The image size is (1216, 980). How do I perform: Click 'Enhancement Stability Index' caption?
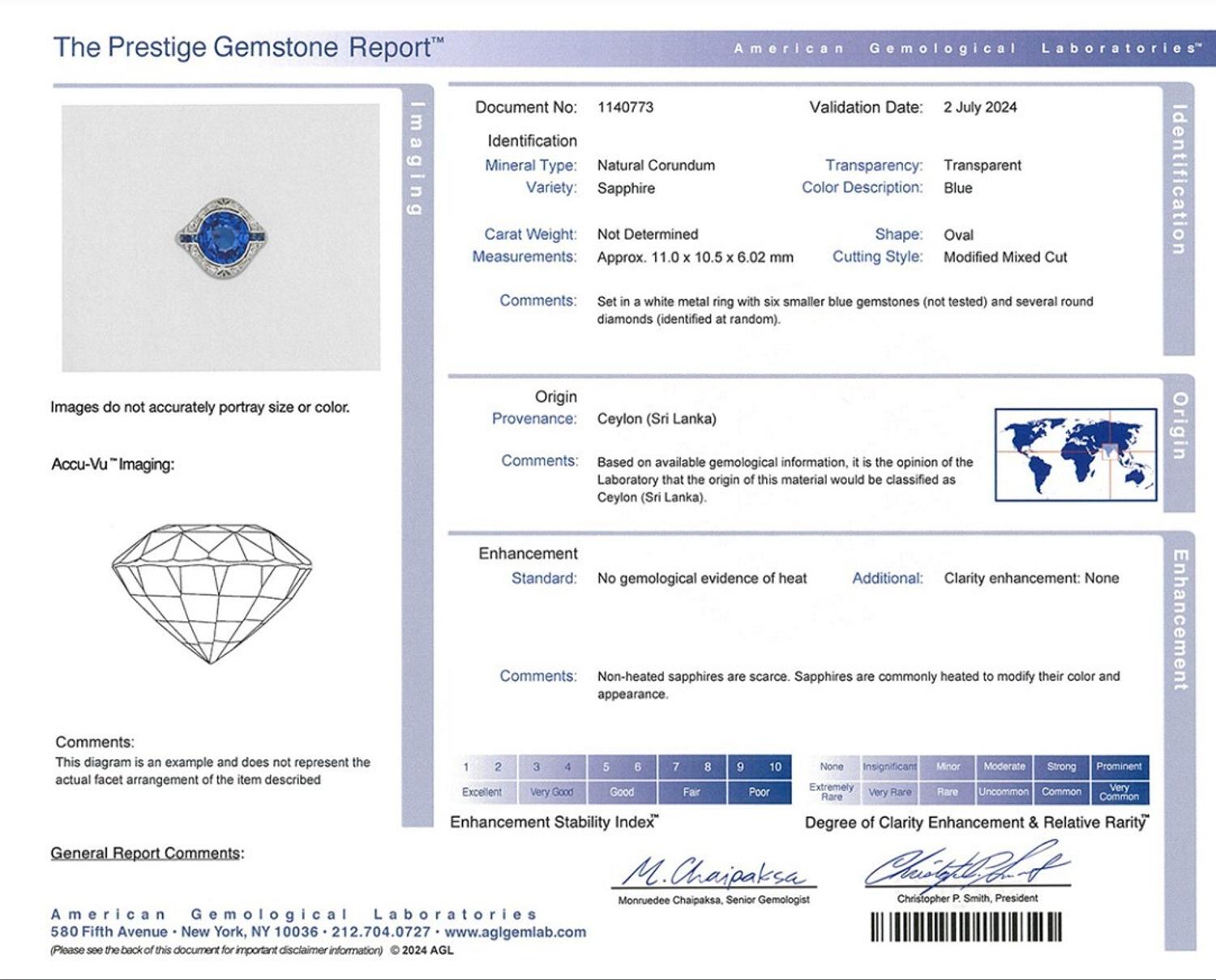(x=554, y=822)
